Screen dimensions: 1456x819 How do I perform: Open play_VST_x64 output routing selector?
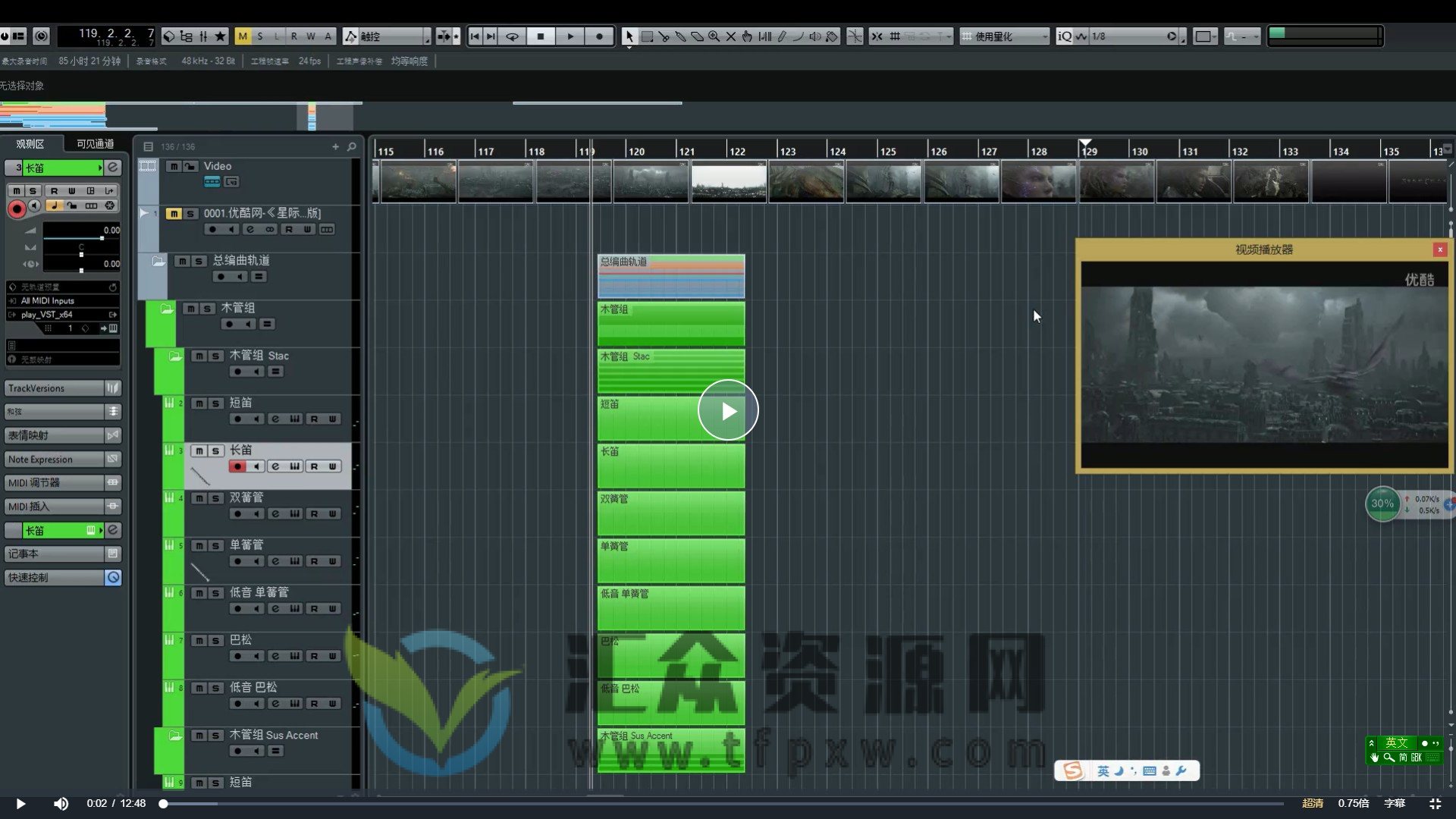(x=63, y=314)
